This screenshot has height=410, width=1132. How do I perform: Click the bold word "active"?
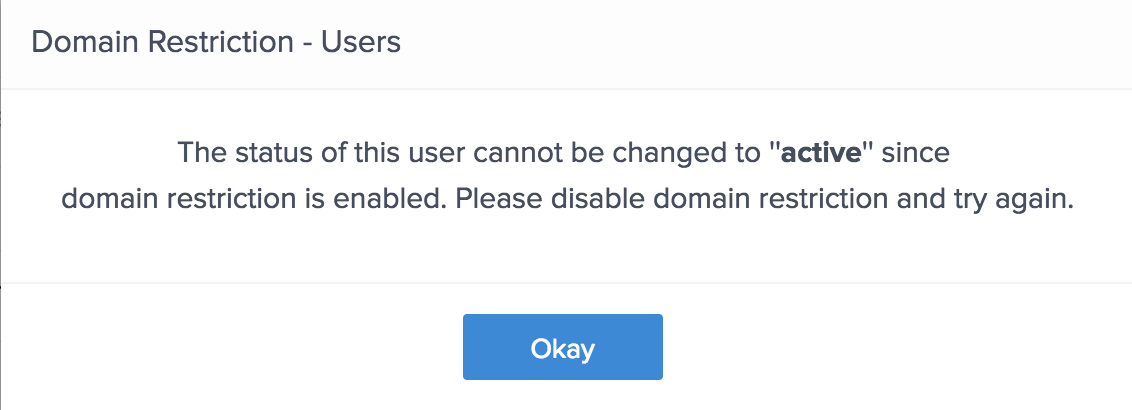821,155
